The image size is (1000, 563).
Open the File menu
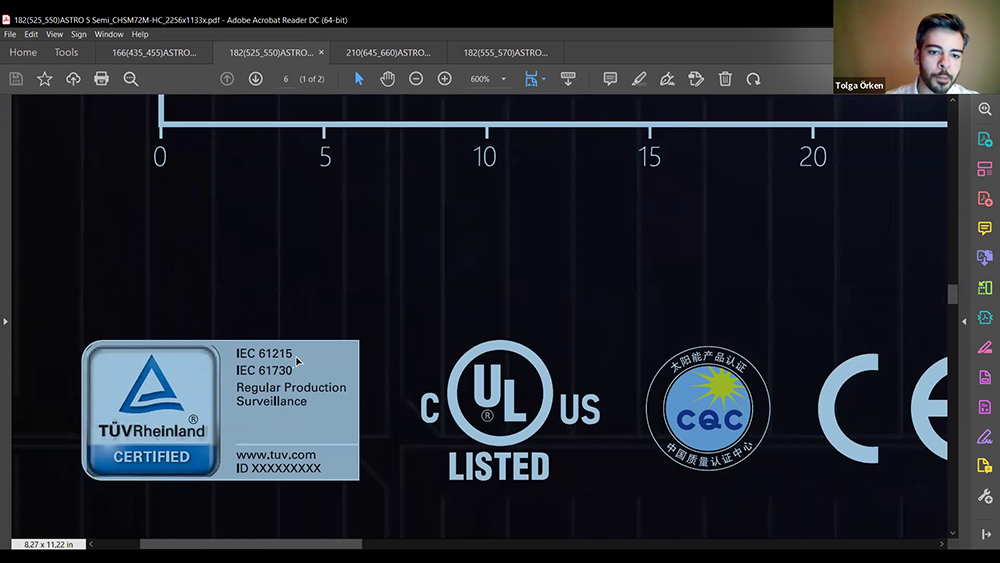(x=10, y=34)
